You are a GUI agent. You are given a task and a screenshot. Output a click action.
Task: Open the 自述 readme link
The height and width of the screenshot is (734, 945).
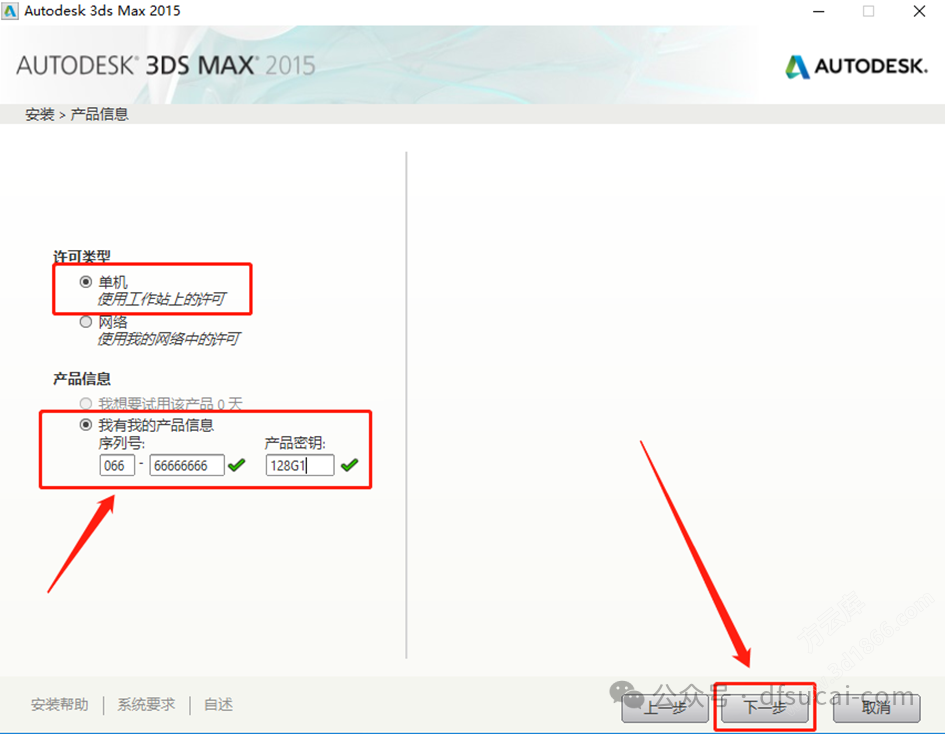click(218, 704)
